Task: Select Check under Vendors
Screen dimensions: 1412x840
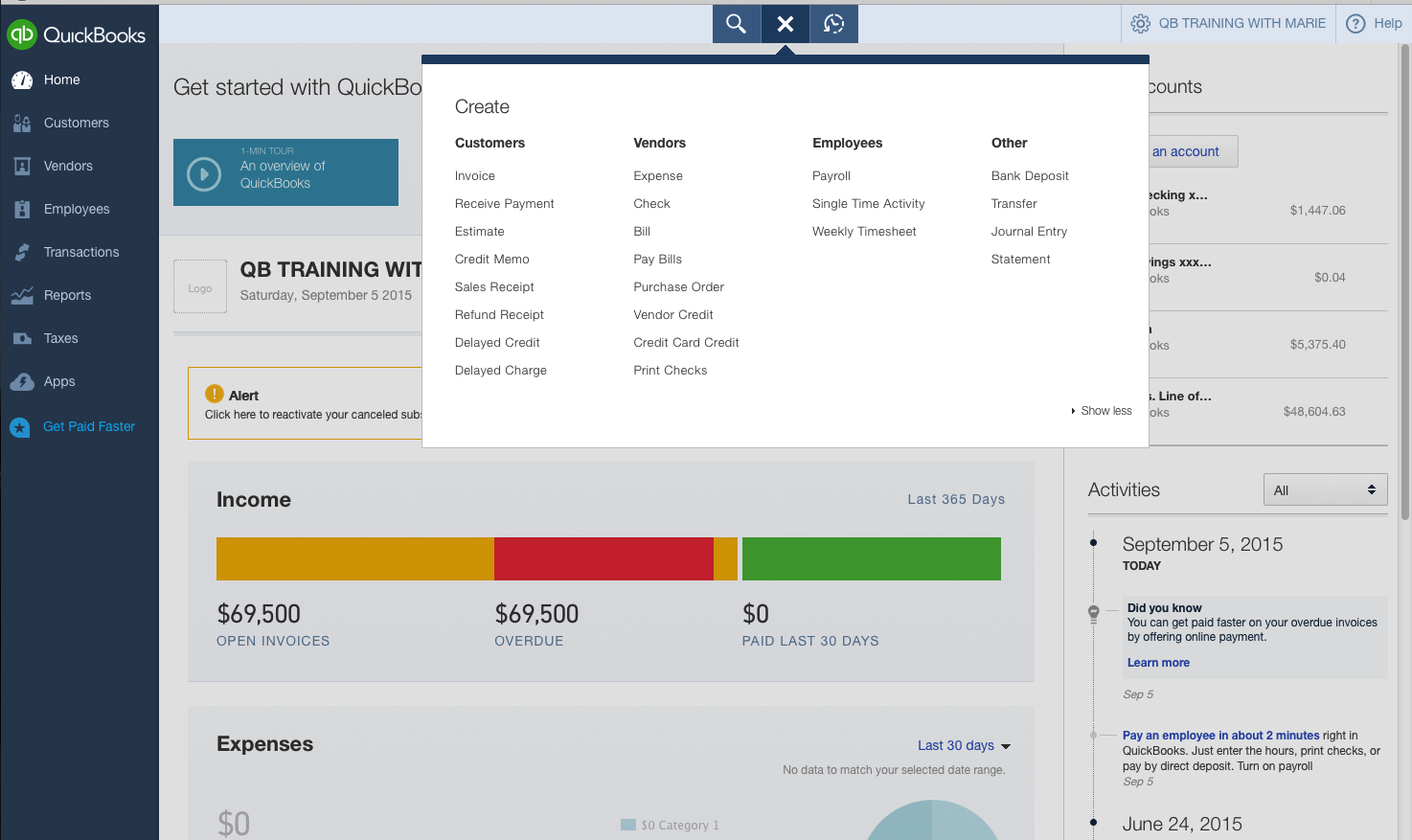Action: coord(652,204)
